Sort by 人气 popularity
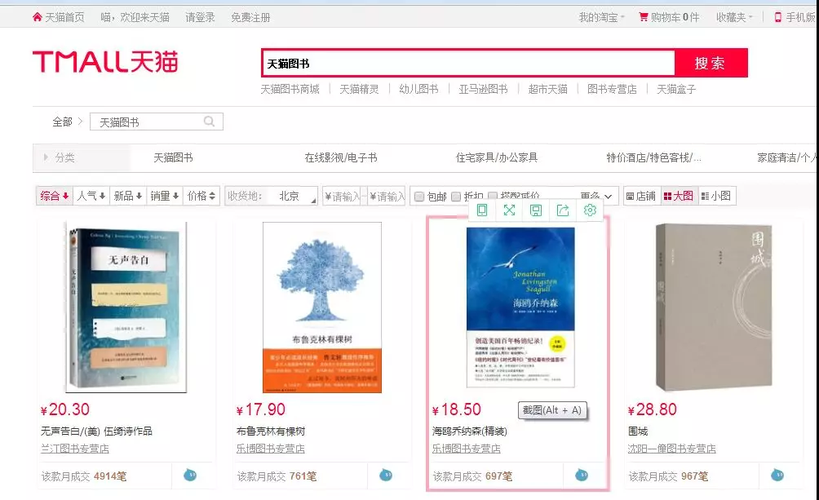Screen dimensions: 819x500 [91, 196]
